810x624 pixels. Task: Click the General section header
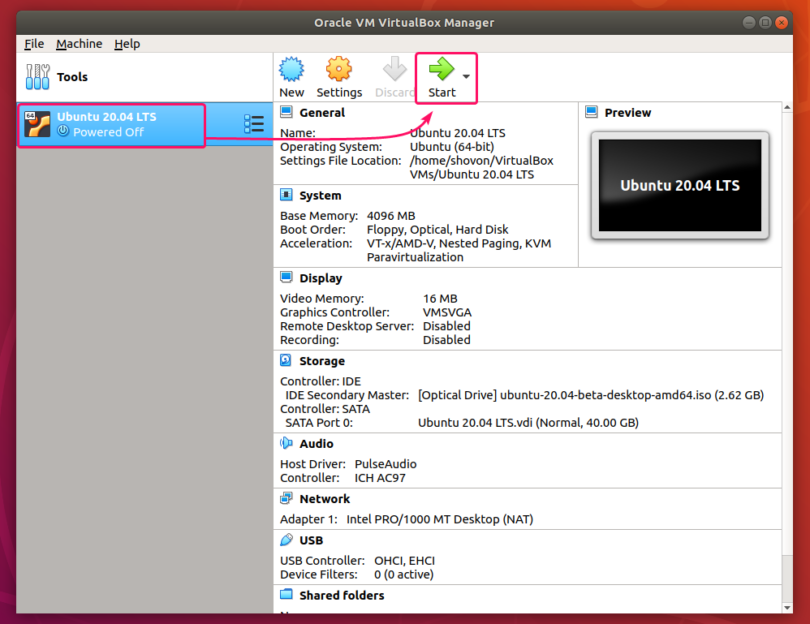(x=321, y=113)
